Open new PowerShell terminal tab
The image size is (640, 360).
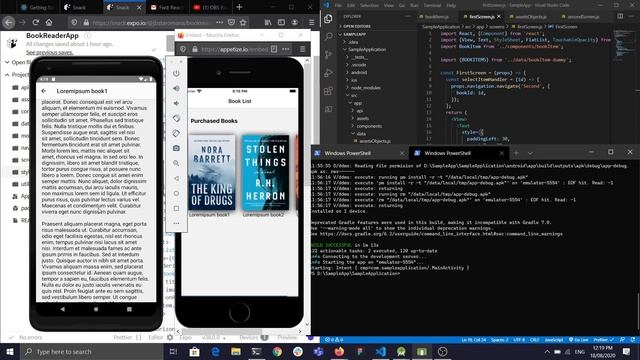[516, 153]
